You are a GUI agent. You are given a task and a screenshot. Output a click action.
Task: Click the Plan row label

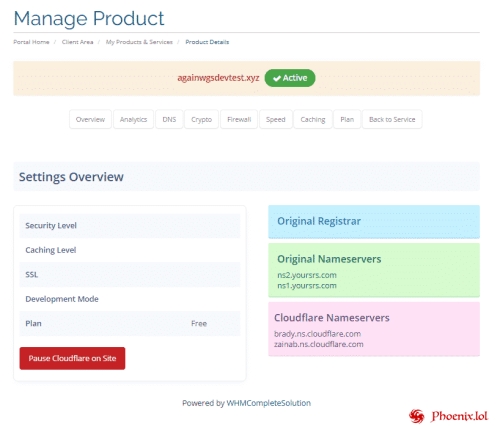click(x=34, y=324)
